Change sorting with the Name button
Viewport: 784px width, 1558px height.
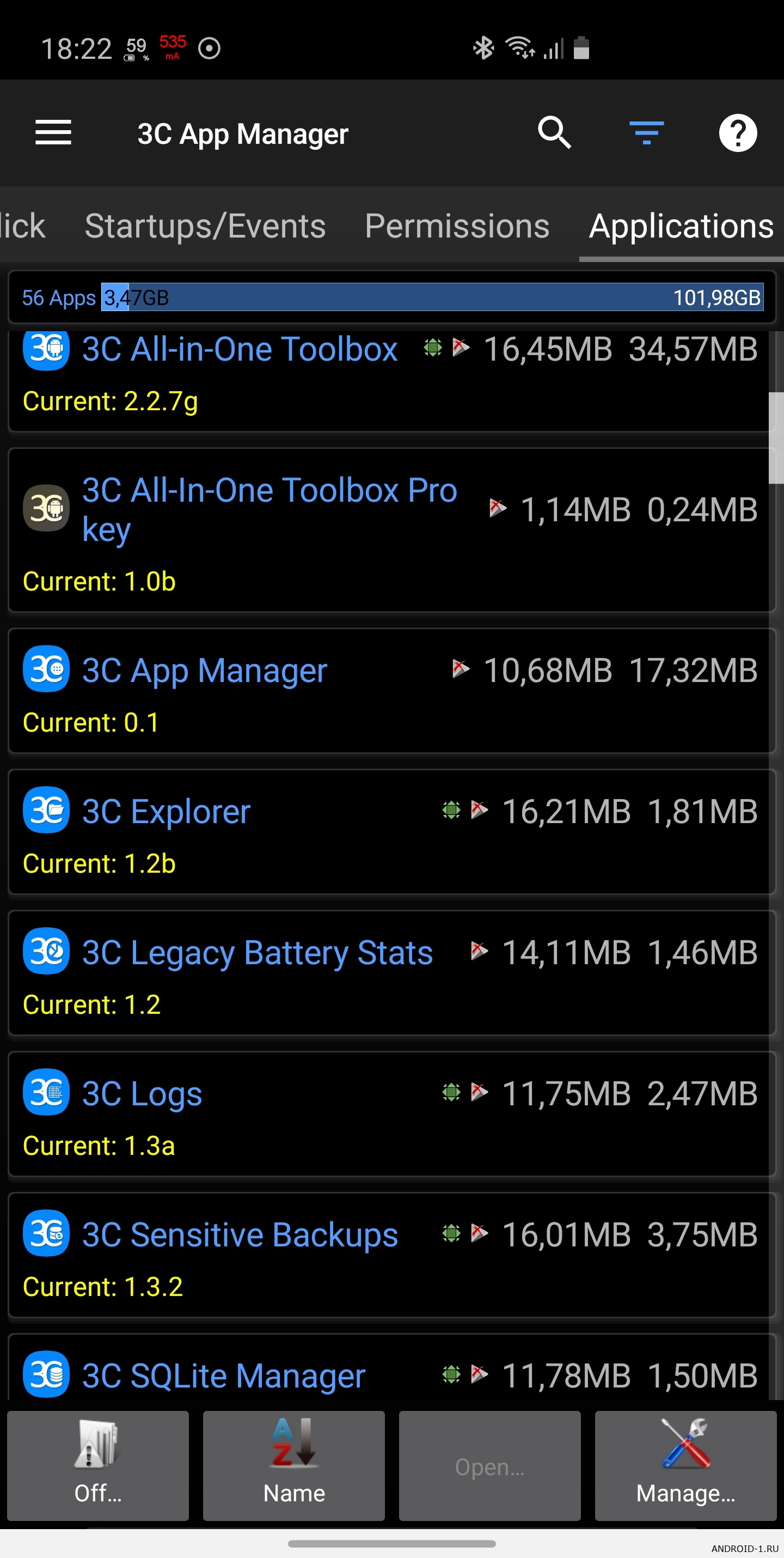pos(294,1465)
